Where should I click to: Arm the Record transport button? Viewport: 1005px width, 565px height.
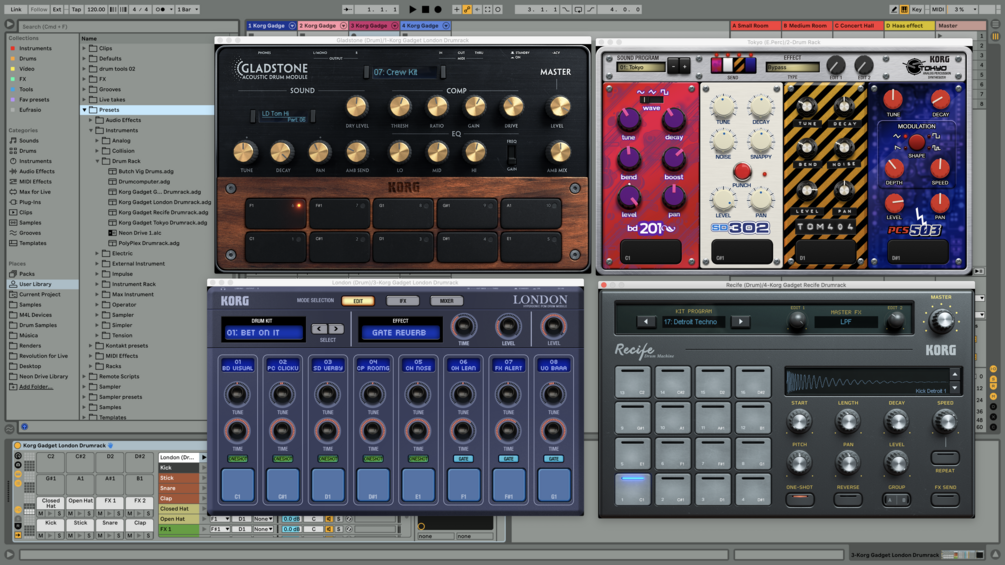click(x=438, y=9)
